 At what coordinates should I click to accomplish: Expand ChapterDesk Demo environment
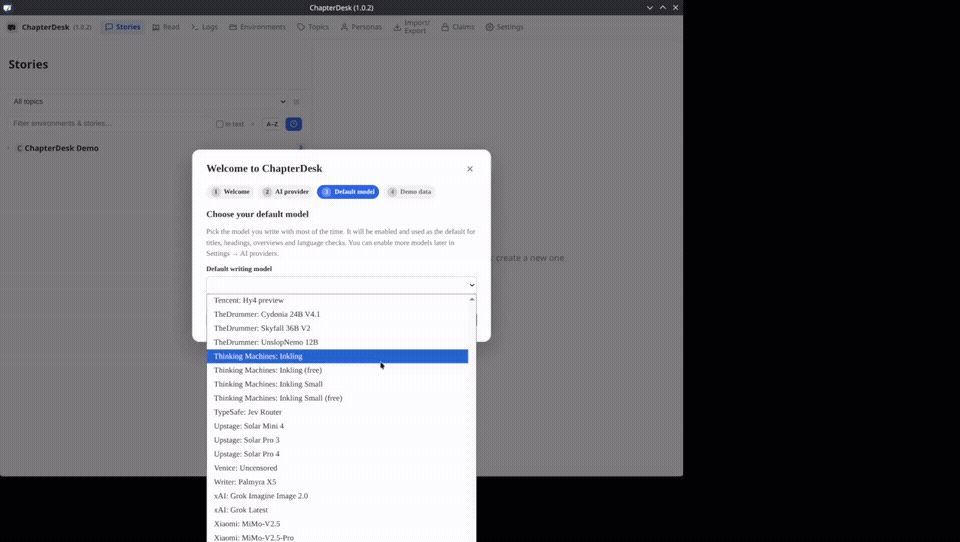coord(9,148)
